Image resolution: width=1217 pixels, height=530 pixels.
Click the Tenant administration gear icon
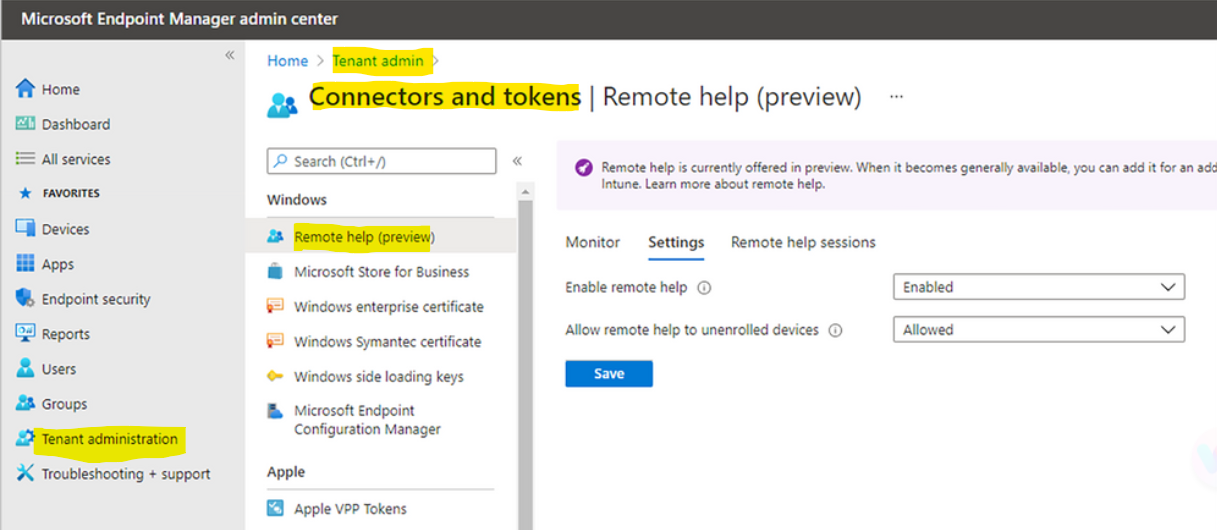coord(25,438)
